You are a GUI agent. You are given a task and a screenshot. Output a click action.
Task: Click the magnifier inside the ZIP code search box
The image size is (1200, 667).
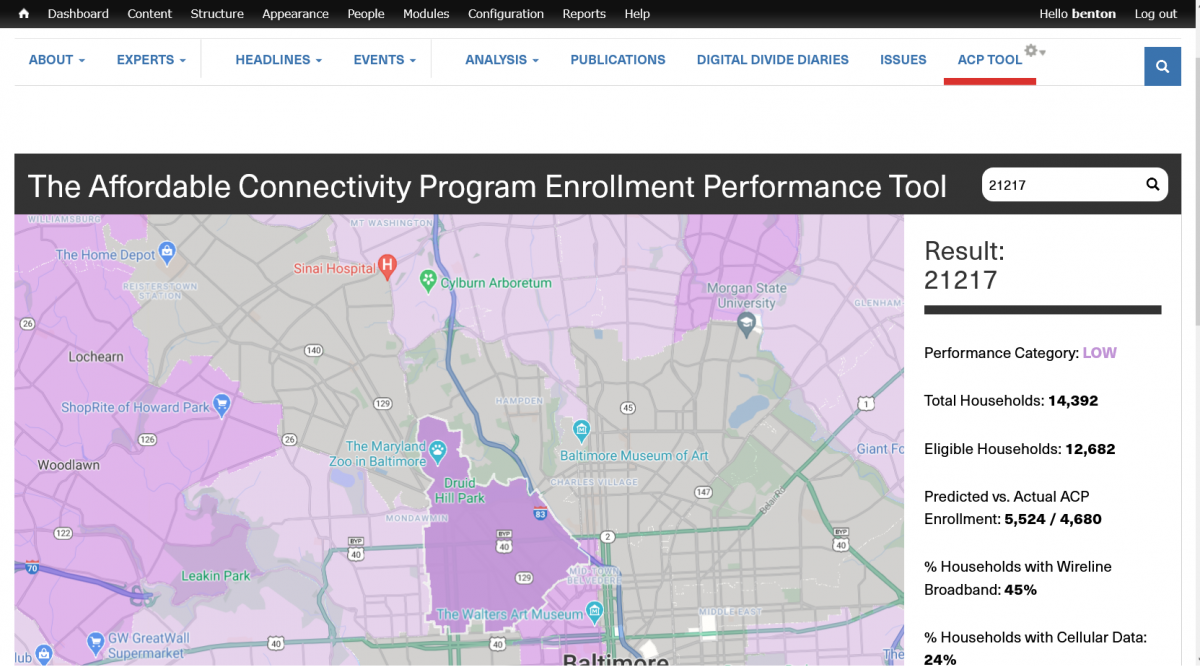tap(1152, 184)
